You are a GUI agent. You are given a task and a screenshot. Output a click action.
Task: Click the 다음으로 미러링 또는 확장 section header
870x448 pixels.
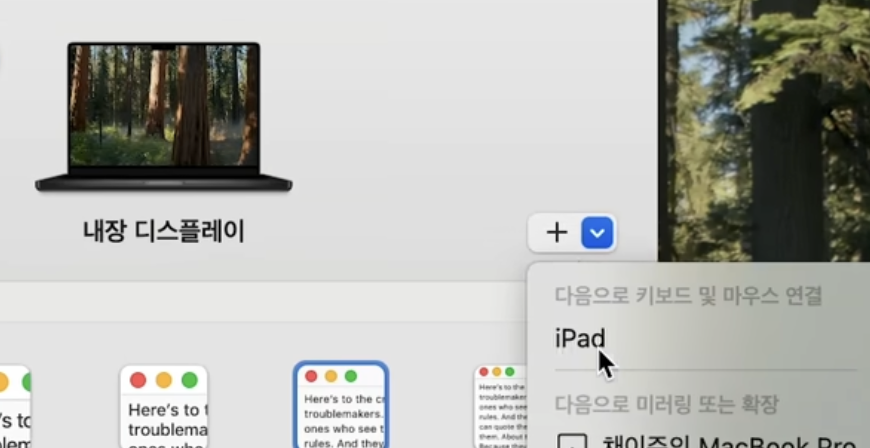point(667,404)
